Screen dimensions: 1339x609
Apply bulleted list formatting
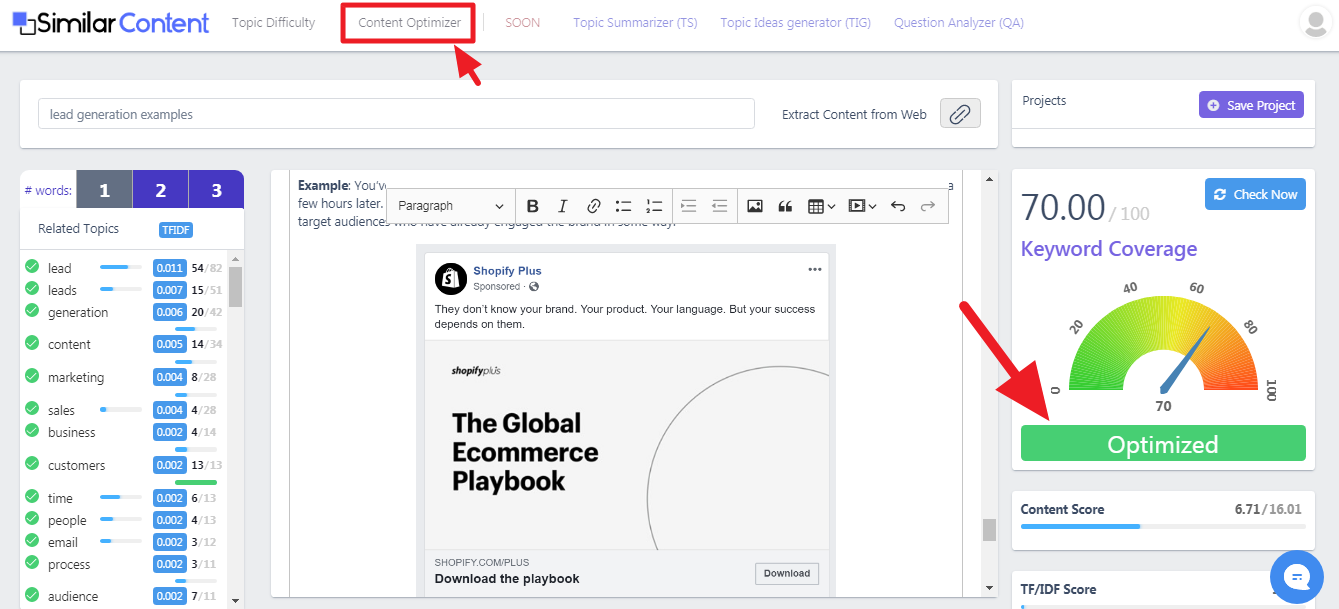[x=623, y=206]
